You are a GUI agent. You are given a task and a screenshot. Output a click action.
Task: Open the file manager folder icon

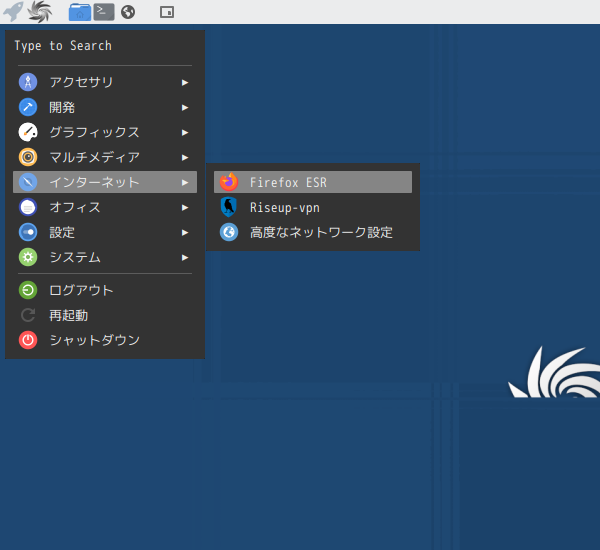click(80, 12)
